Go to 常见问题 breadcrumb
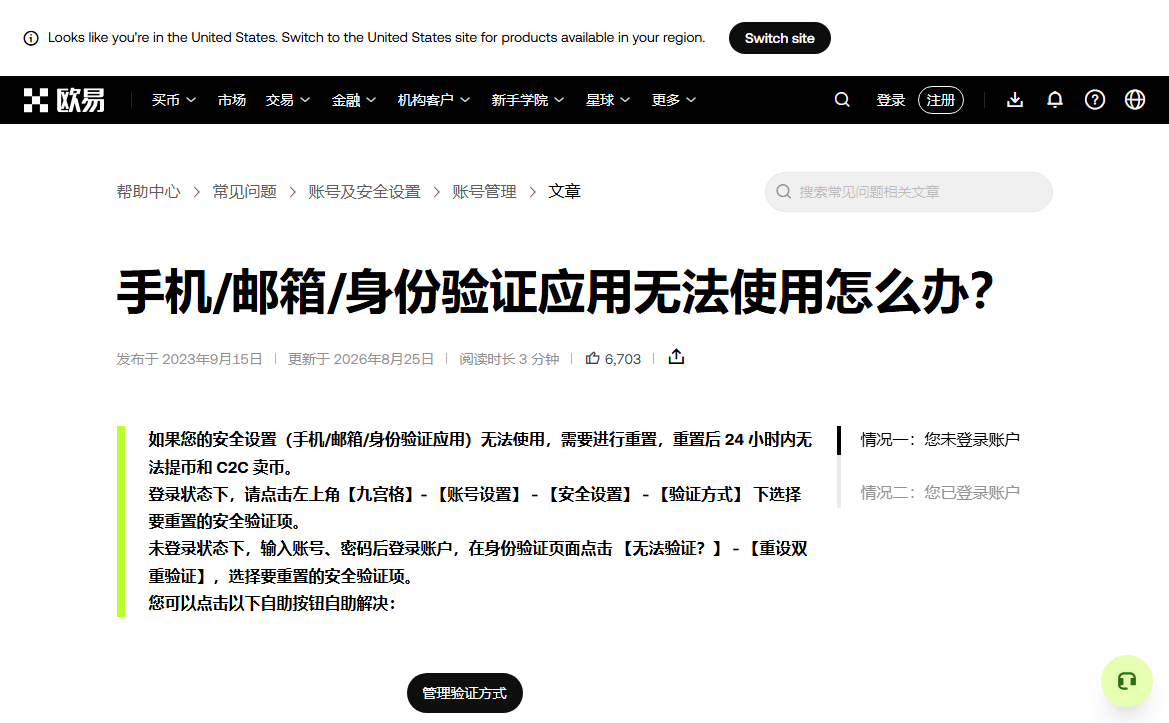This screenshot has width=1169, height=723. [245, 192]
